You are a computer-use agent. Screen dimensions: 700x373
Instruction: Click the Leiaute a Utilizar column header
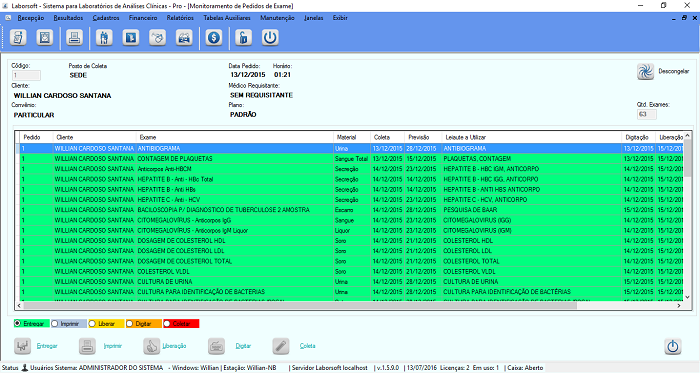coord(531,137)
